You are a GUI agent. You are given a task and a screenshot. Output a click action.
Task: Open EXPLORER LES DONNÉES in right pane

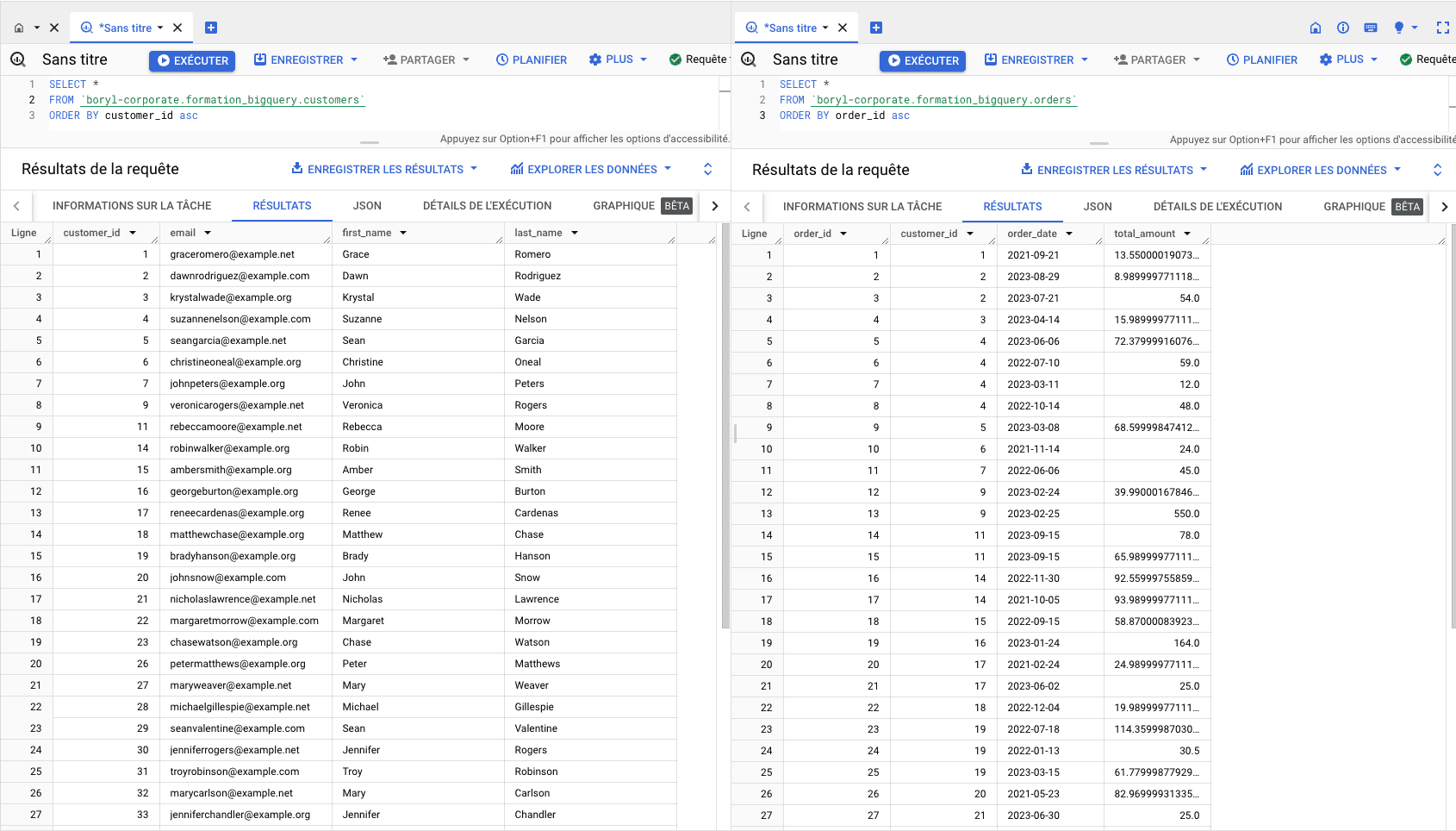[x=1321, y=170]
